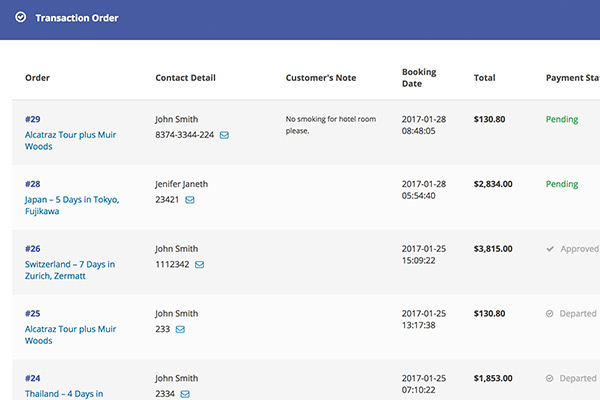600x400 pixels.
Task: Click the envelope icon beside 23421
Action: 190,200
